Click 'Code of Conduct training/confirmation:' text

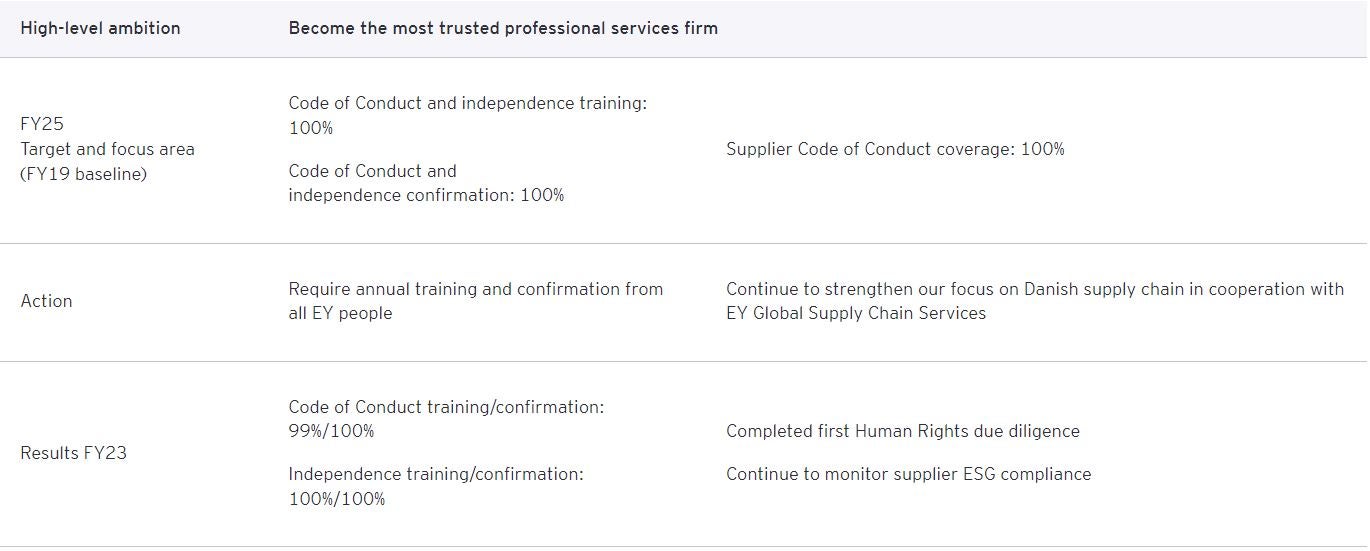[446, 407]
